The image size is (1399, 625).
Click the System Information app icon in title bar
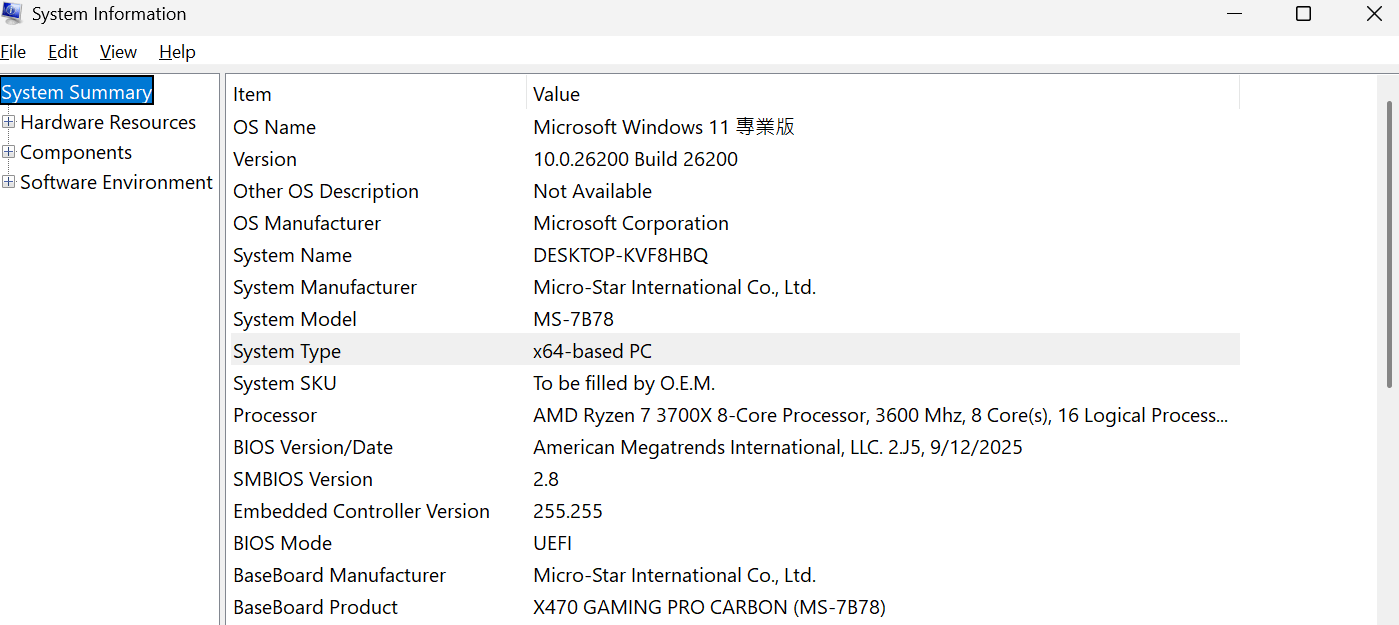(x=12, y=14)
